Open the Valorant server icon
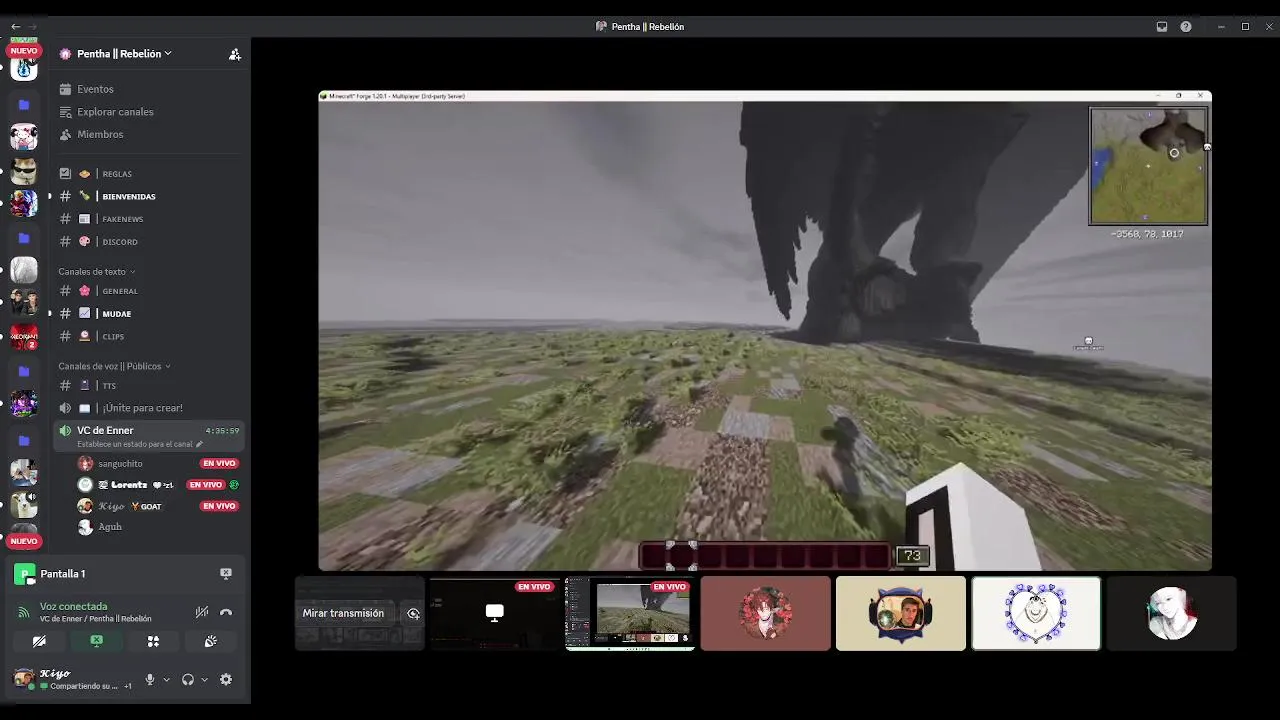Viewport: 1280px width, 720px height. [x=24, y=337]
